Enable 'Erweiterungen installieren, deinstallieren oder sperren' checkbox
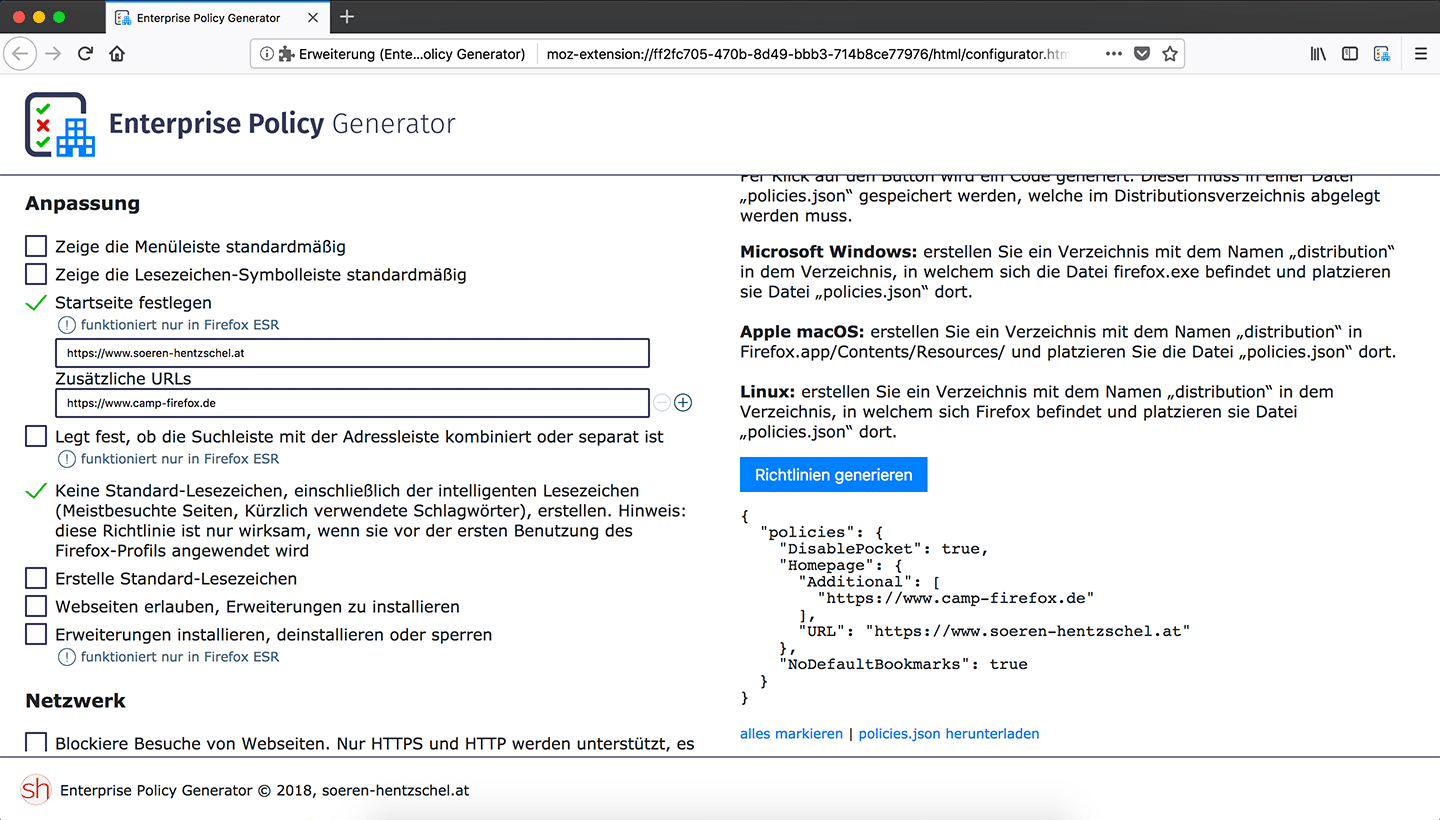The width and height of the screenshot is (1440, 820). coord(36,634)
